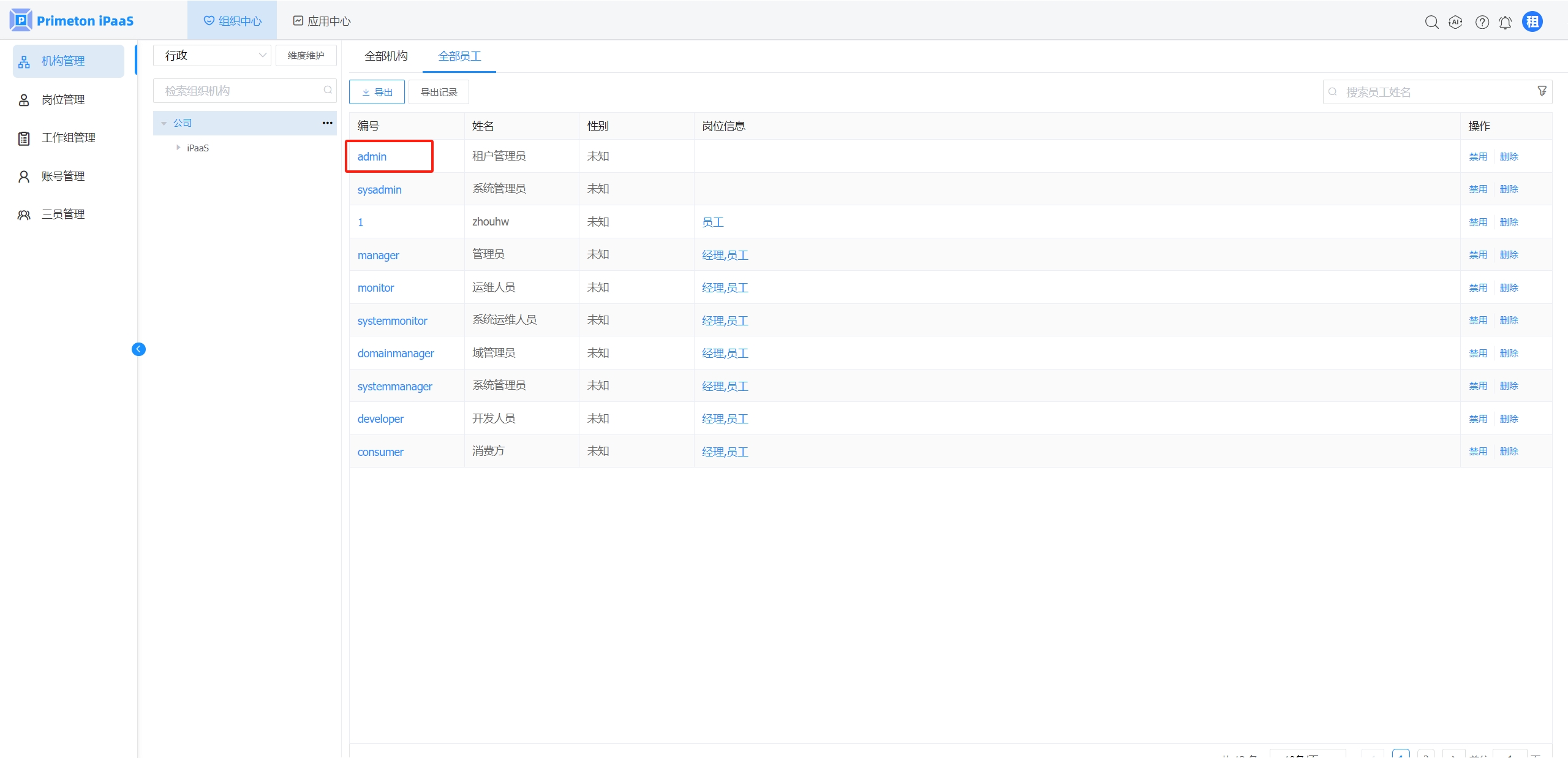1568x758 pixels.
Task: Click the 导出 button
Action: pyautogui.click(x=377, y=92)
